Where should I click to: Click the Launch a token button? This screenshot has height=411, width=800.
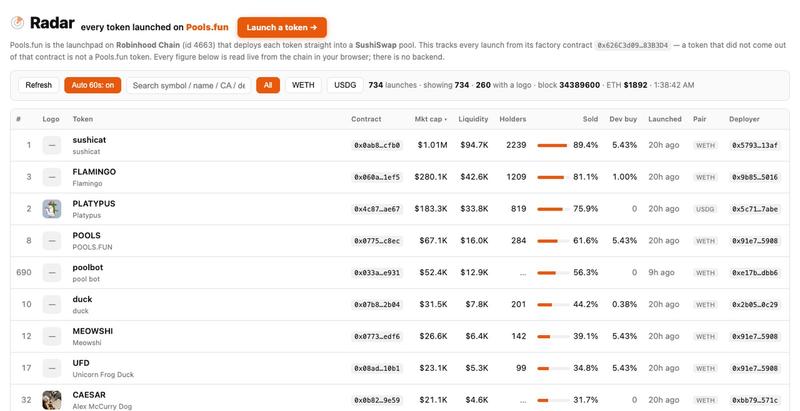(x=282, y=28)
